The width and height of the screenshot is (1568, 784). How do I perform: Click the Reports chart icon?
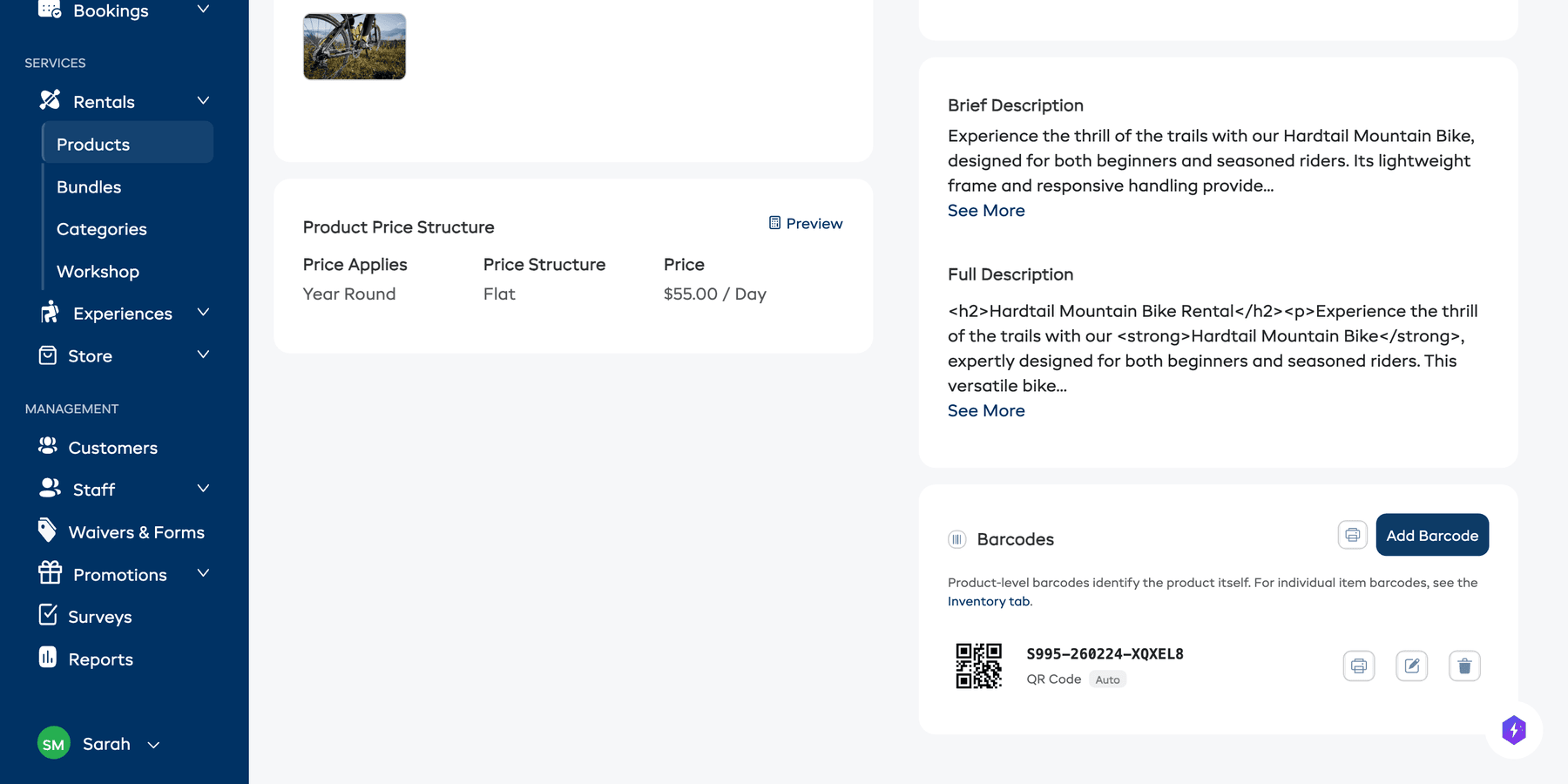pos(48,658)
